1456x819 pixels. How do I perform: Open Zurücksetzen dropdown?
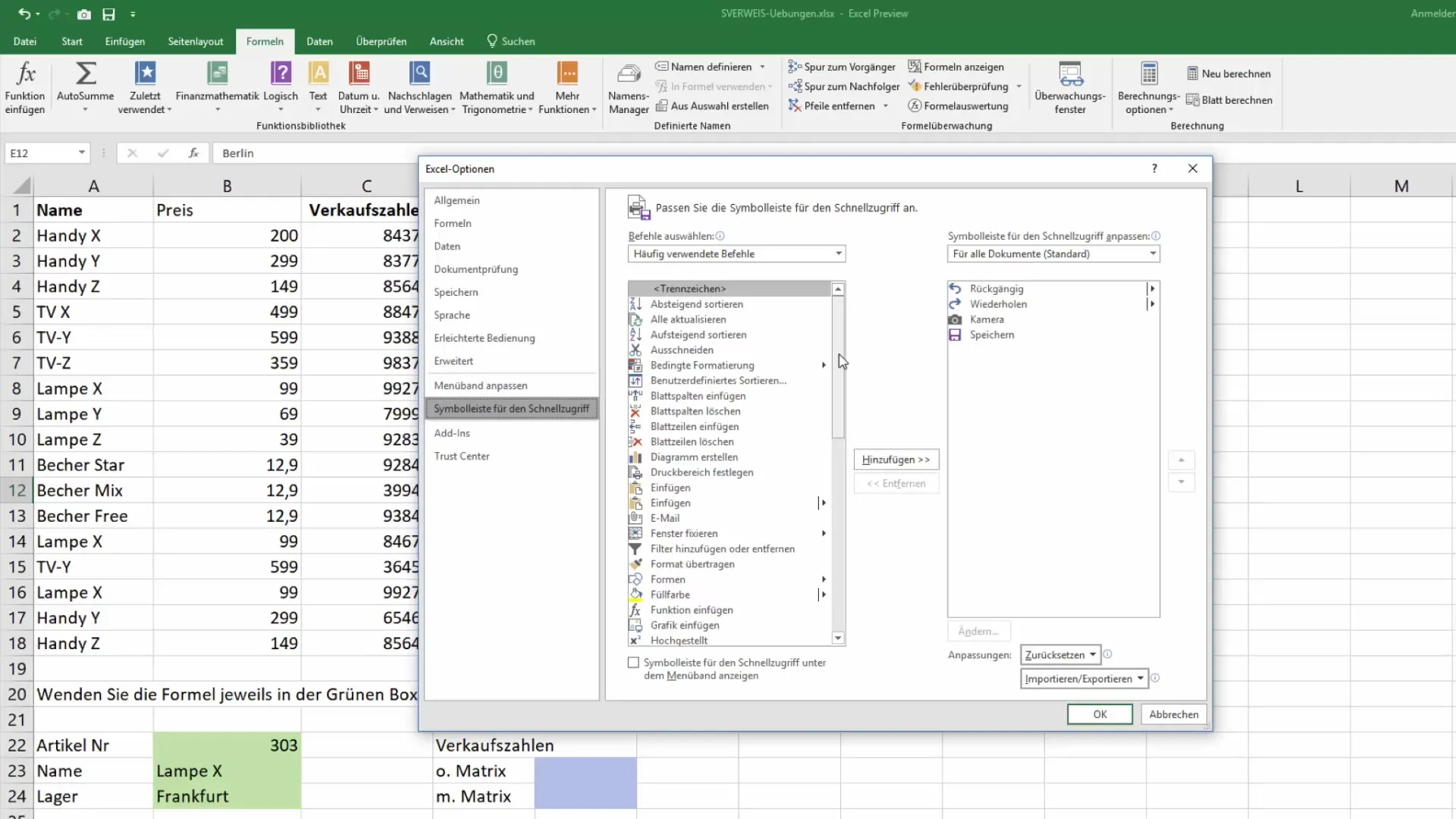[1060, 655]
